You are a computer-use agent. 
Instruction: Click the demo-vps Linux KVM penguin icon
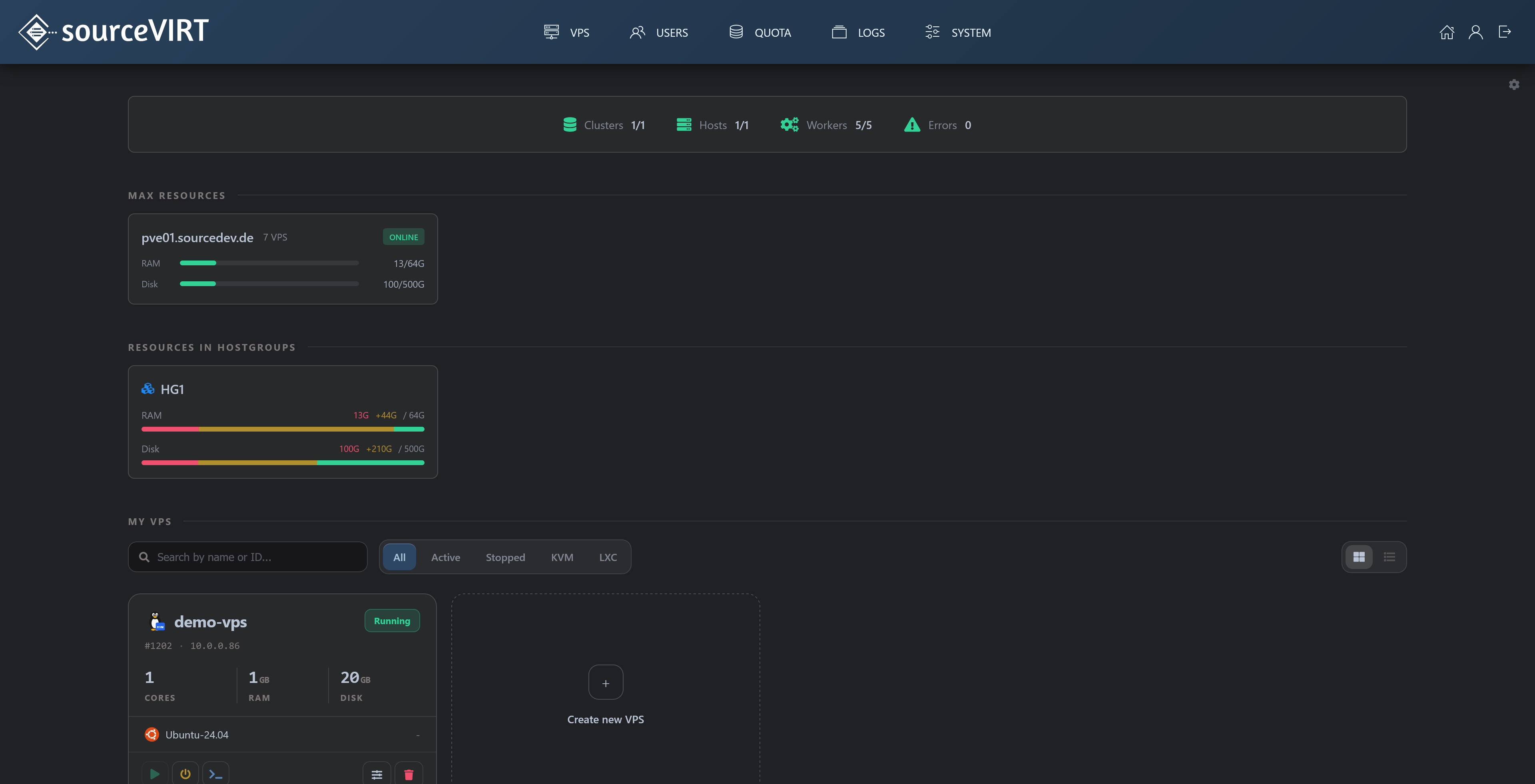[x=156, y=621]
